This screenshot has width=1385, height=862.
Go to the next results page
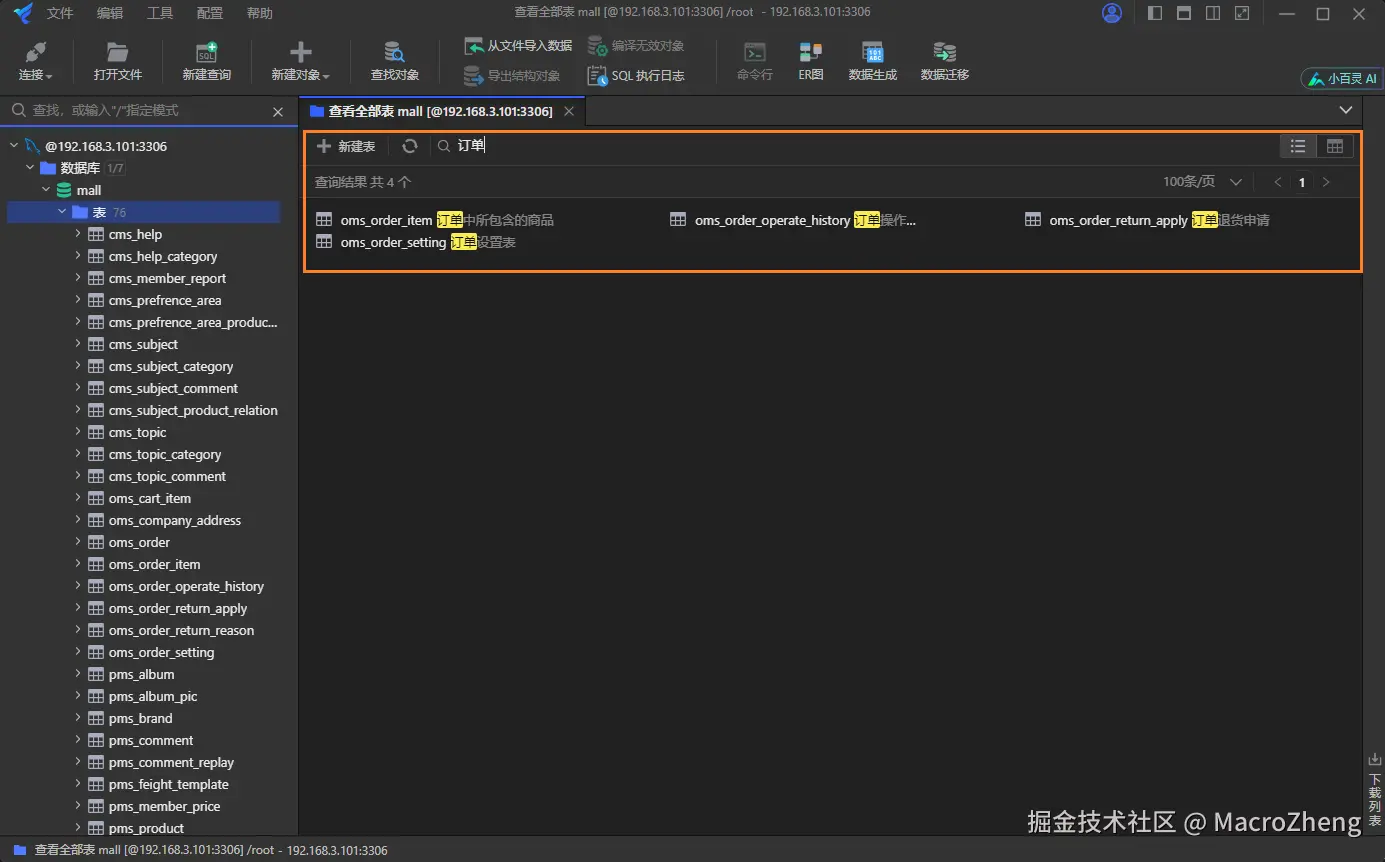point(1326,182)
